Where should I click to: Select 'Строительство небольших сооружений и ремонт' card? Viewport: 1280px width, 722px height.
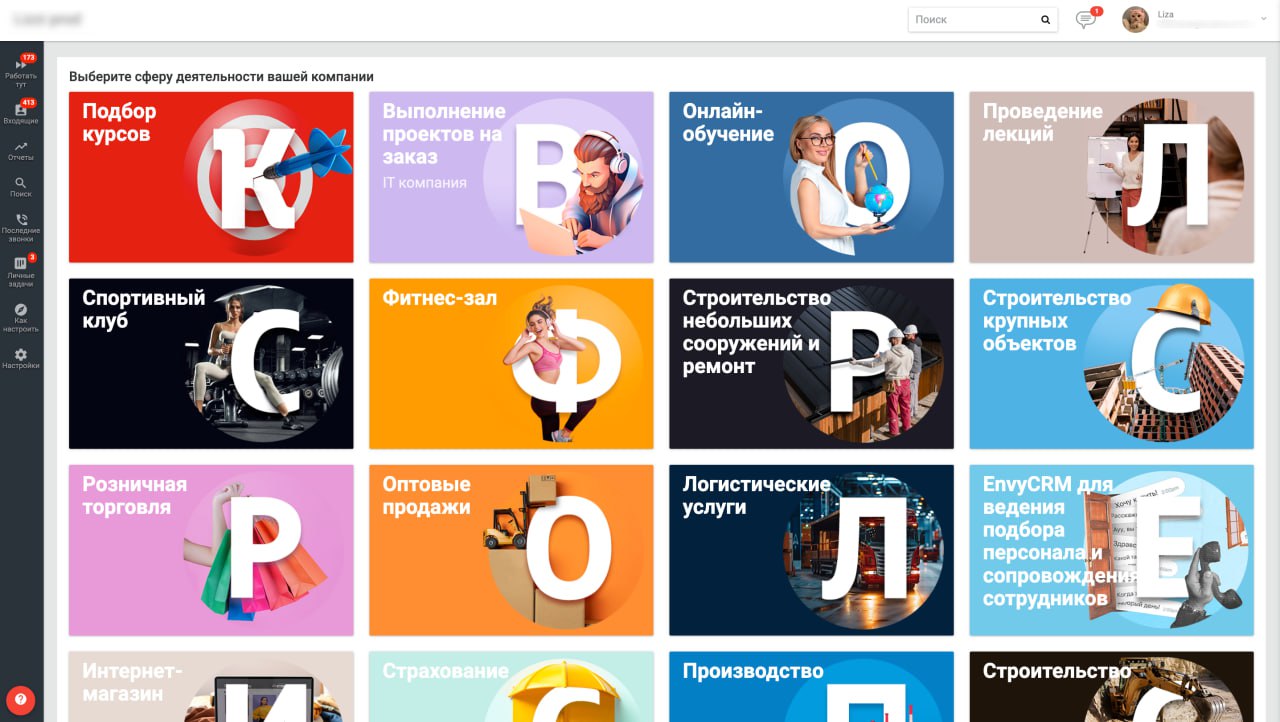(x=811, y=364)
